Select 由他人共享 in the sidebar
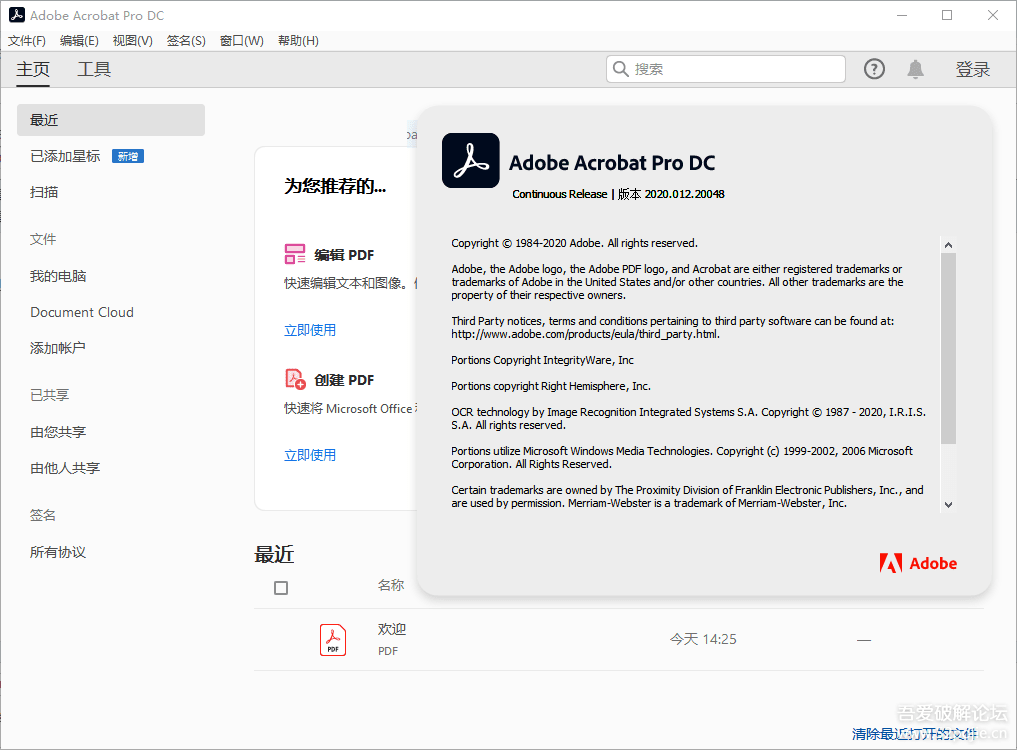Screen dimensions: 1017x750 [x=65, y=468]
